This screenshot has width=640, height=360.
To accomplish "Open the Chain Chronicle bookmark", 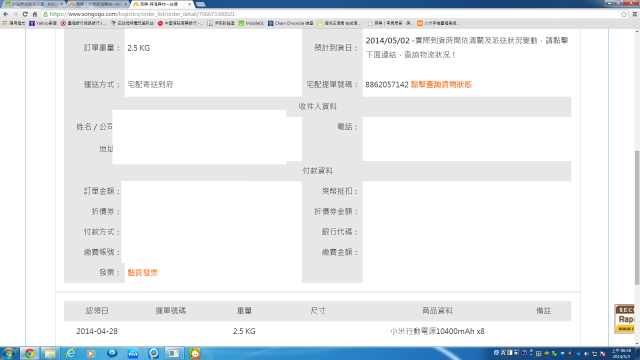I will 291,23.
